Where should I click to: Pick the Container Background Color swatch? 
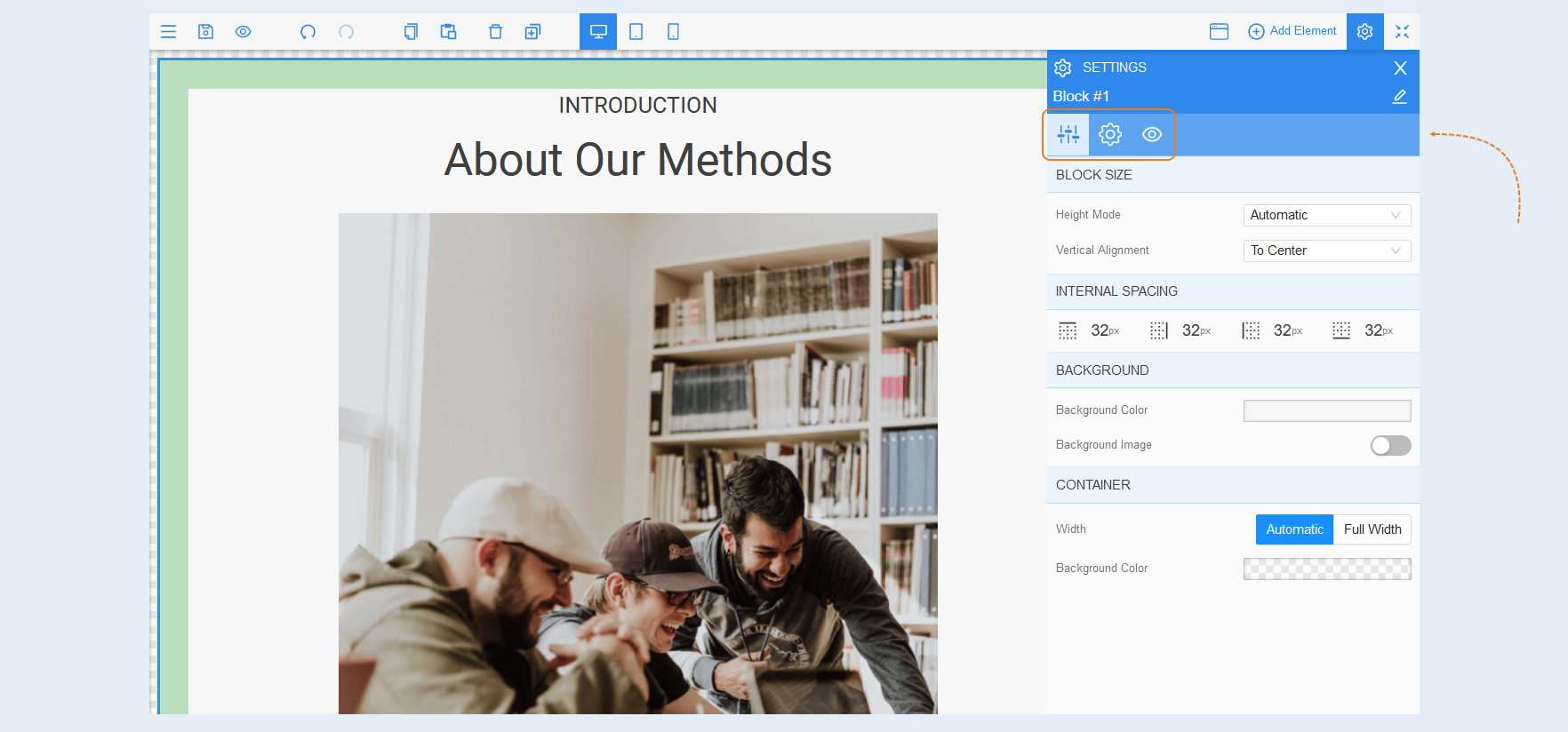pyautogui.click(x=1326, y=569)
